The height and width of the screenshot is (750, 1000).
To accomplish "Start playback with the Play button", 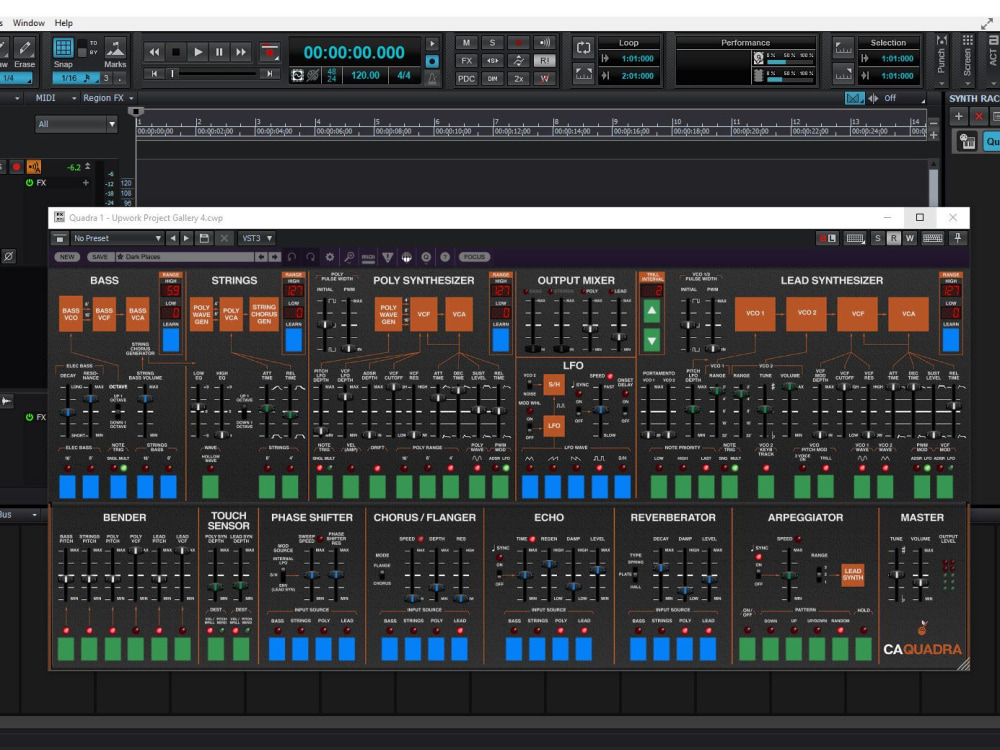I will (x=198, y=52).
